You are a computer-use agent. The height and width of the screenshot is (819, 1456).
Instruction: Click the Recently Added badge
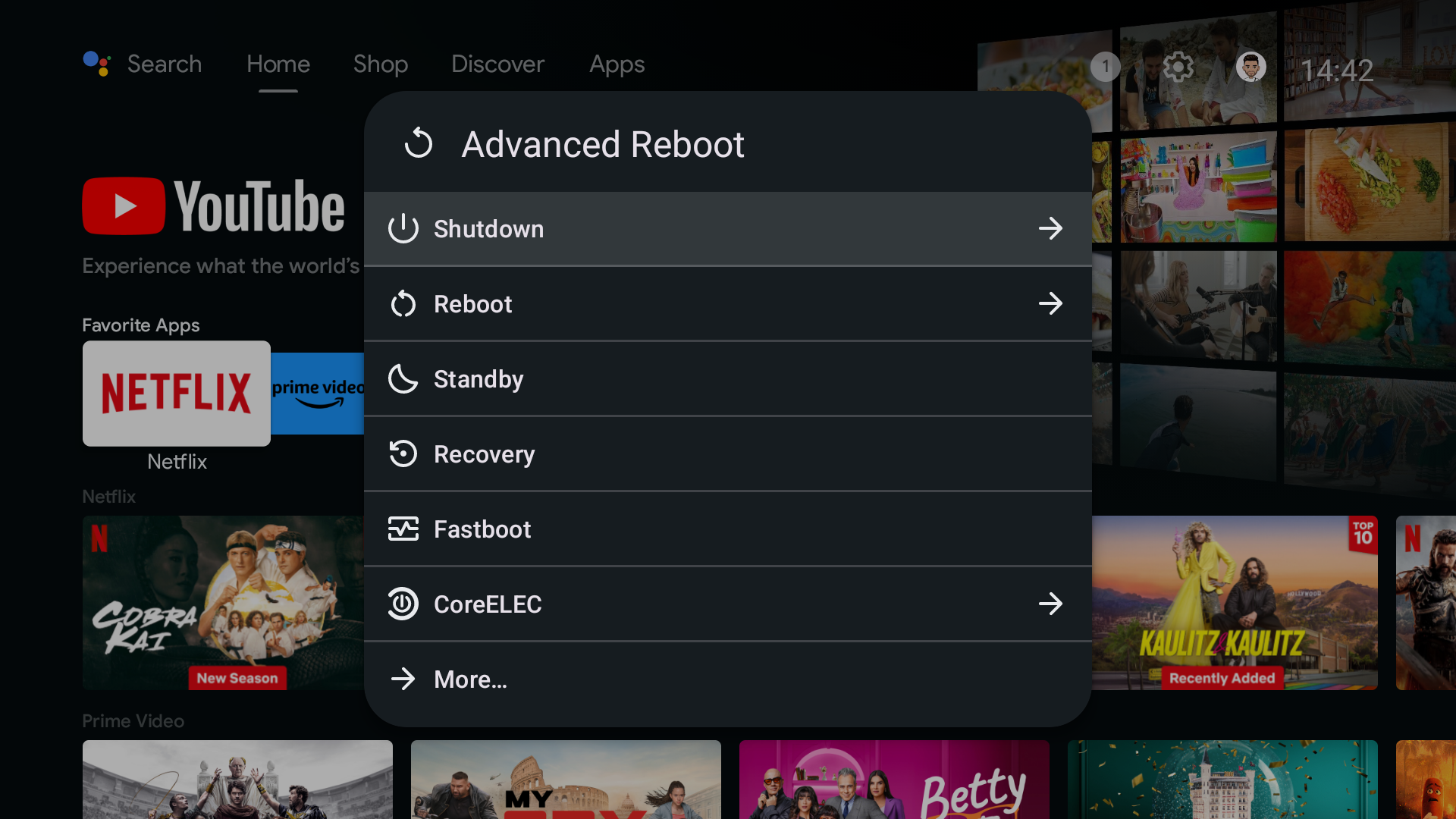click(x=1222, y=678)
